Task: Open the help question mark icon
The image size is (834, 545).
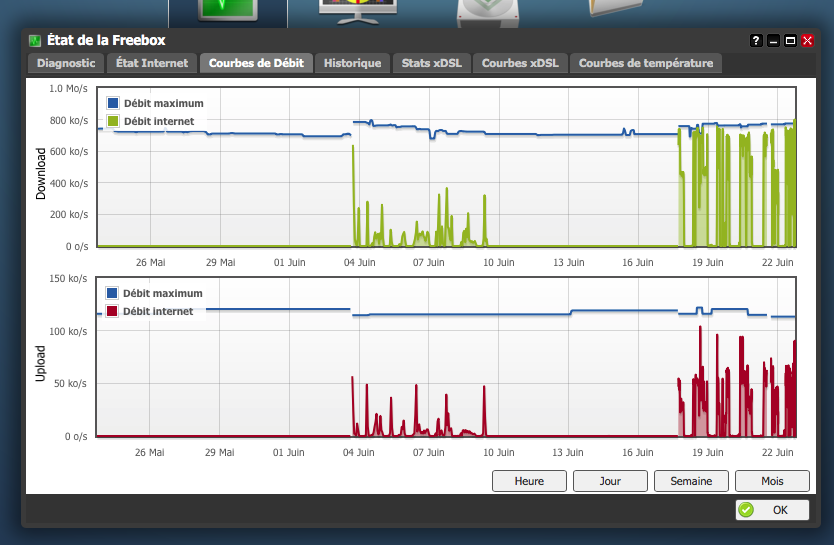Action: [756, 40]
